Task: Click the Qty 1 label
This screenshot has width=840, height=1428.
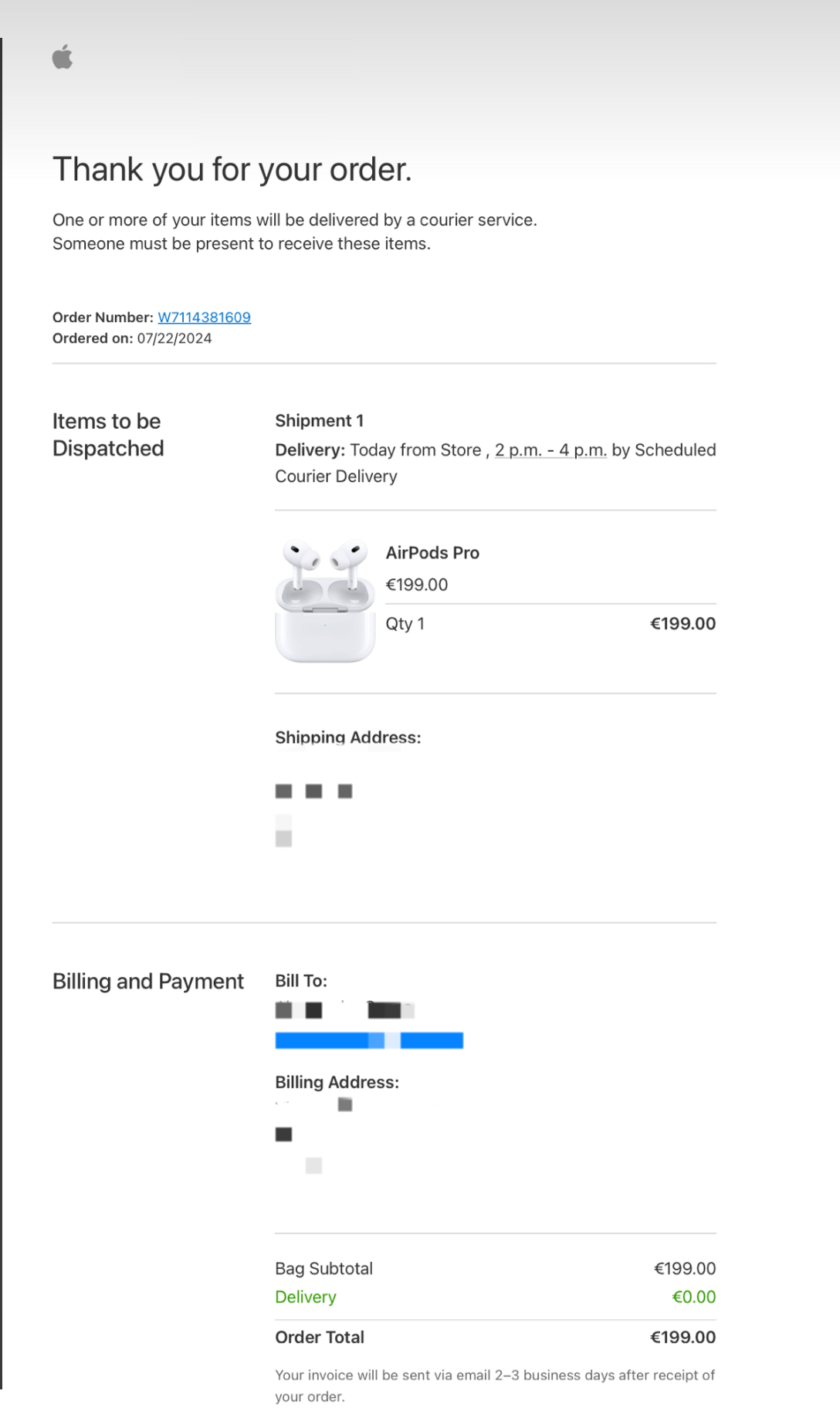Action: (x=405, y=624)
